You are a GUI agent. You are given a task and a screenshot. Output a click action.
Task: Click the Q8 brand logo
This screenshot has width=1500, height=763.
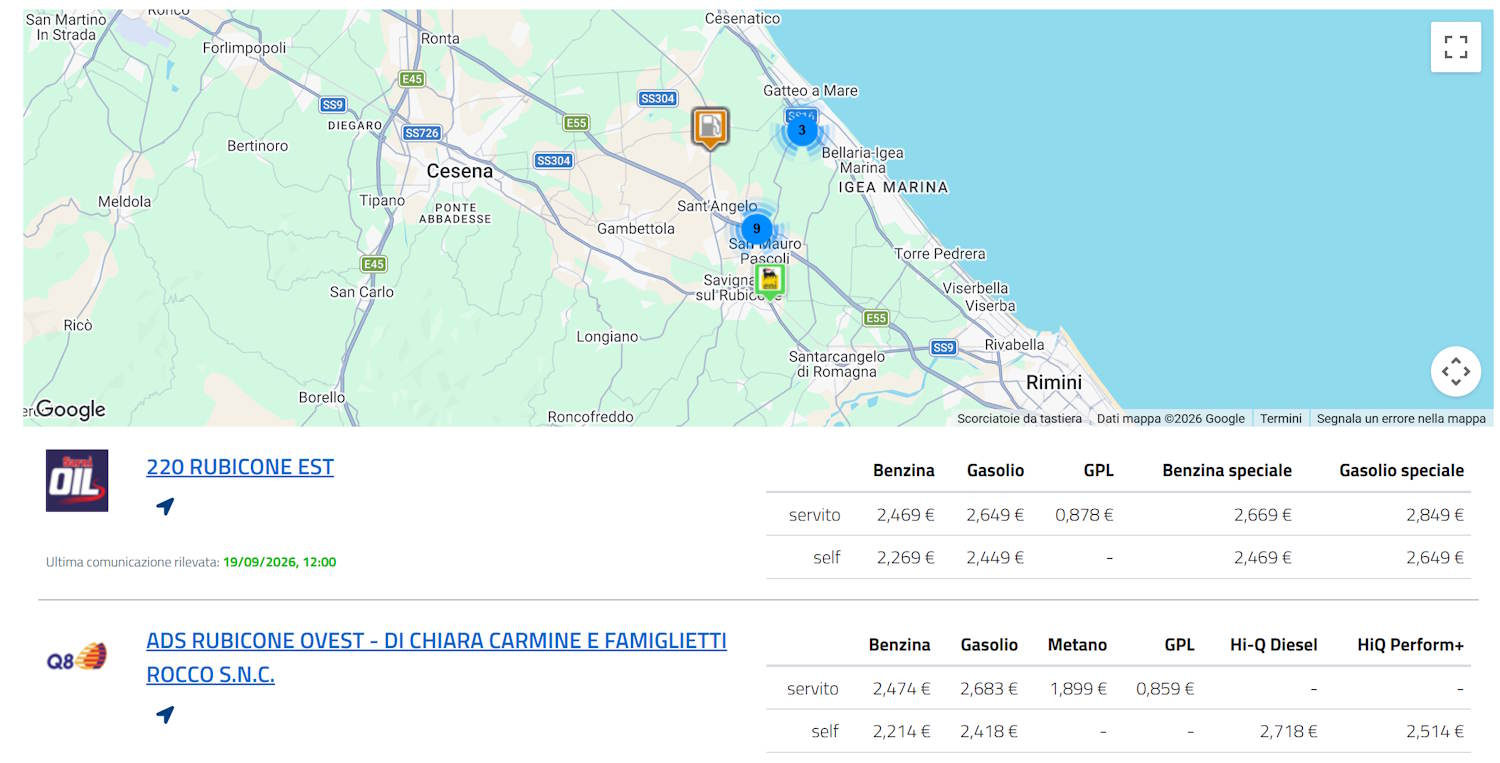(77, 657)
